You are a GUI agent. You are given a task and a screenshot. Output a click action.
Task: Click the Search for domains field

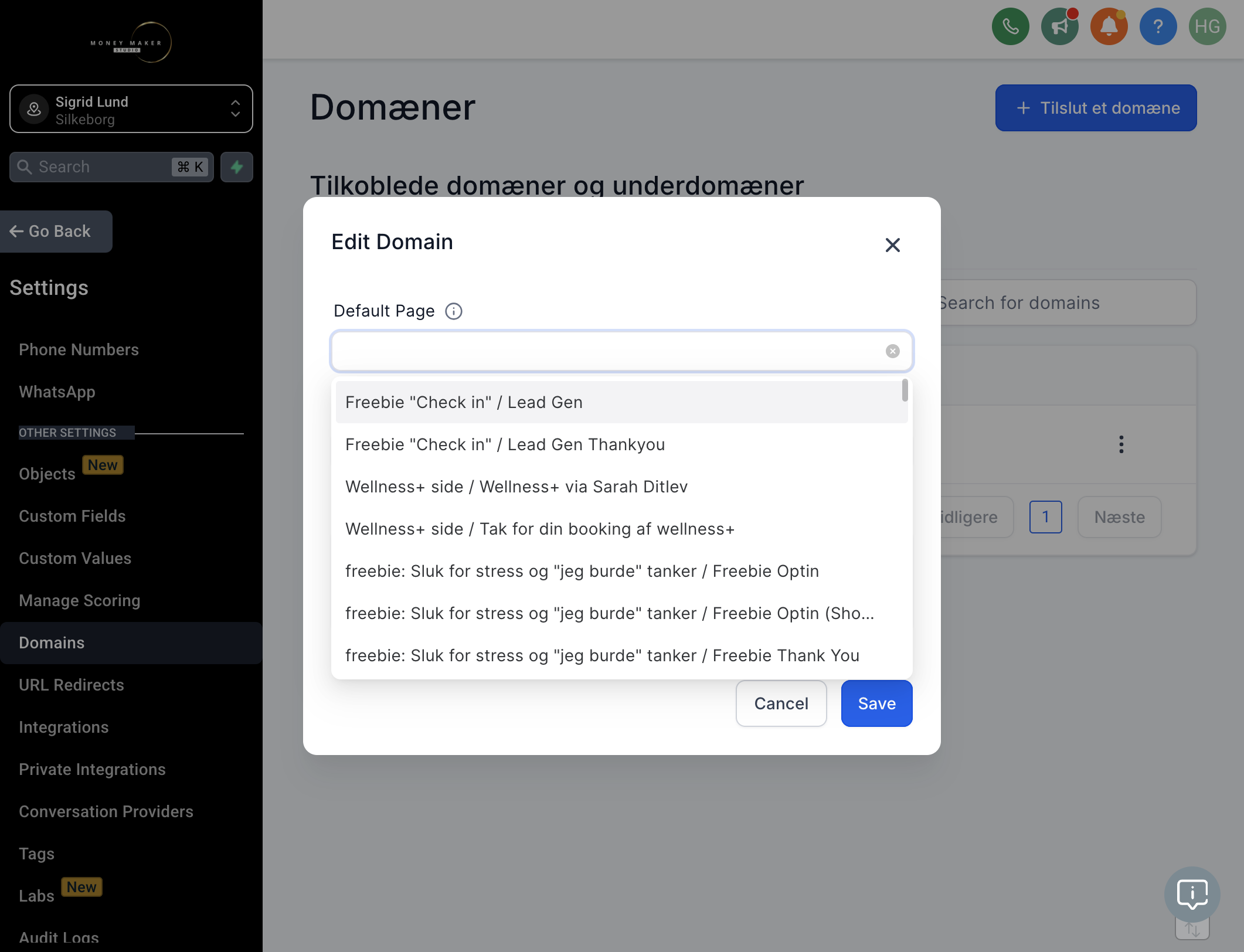[x=1067, y=302]
